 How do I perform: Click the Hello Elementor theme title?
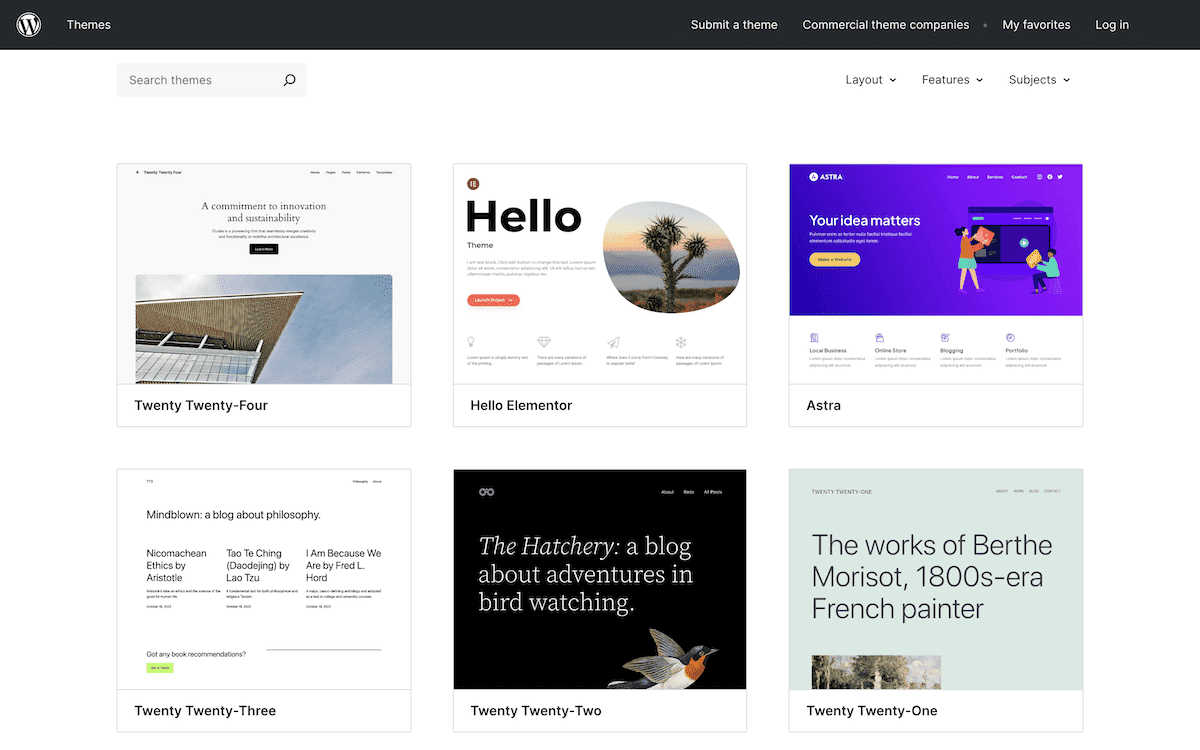[x=521, y=405]
